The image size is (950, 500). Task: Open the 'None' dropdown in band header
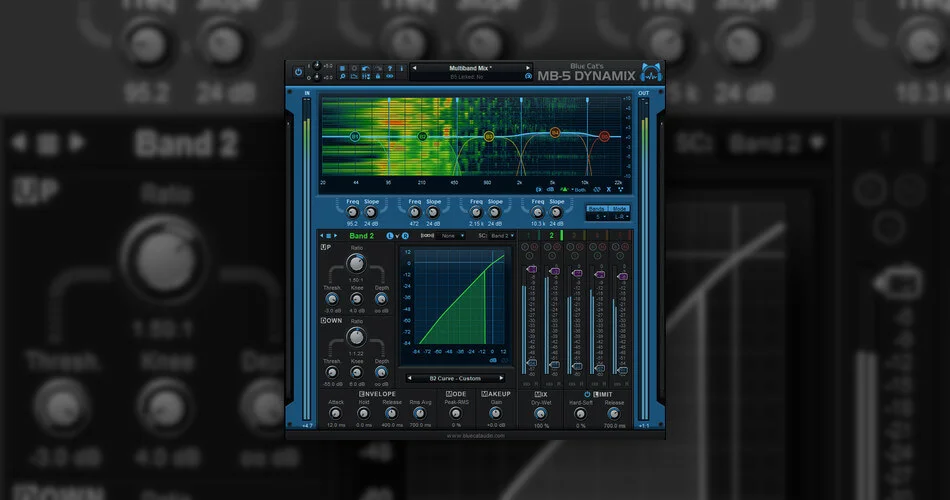452,236
